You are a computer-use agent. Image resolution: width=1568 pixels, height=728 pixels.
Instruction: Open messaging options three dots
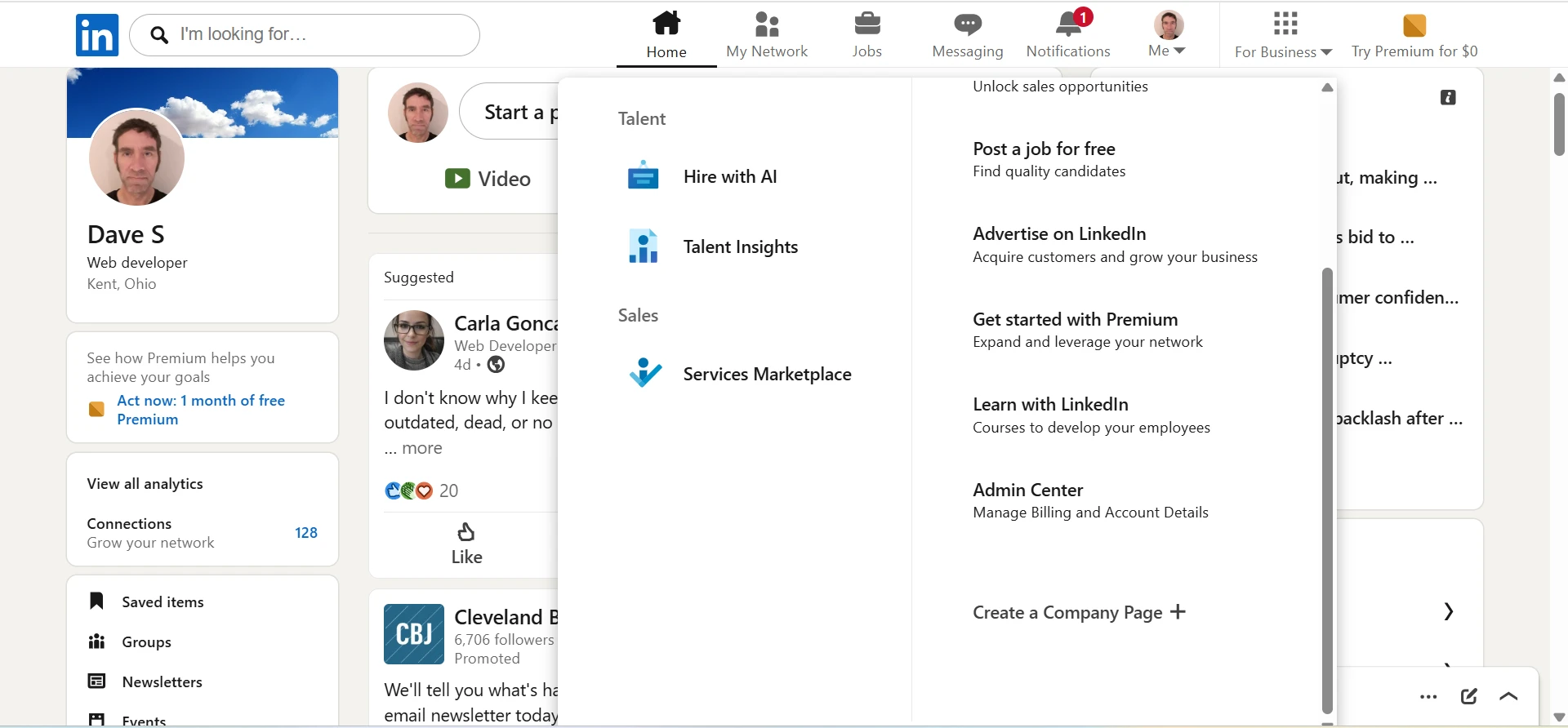pyautogui.click(x=1428, y=697)
